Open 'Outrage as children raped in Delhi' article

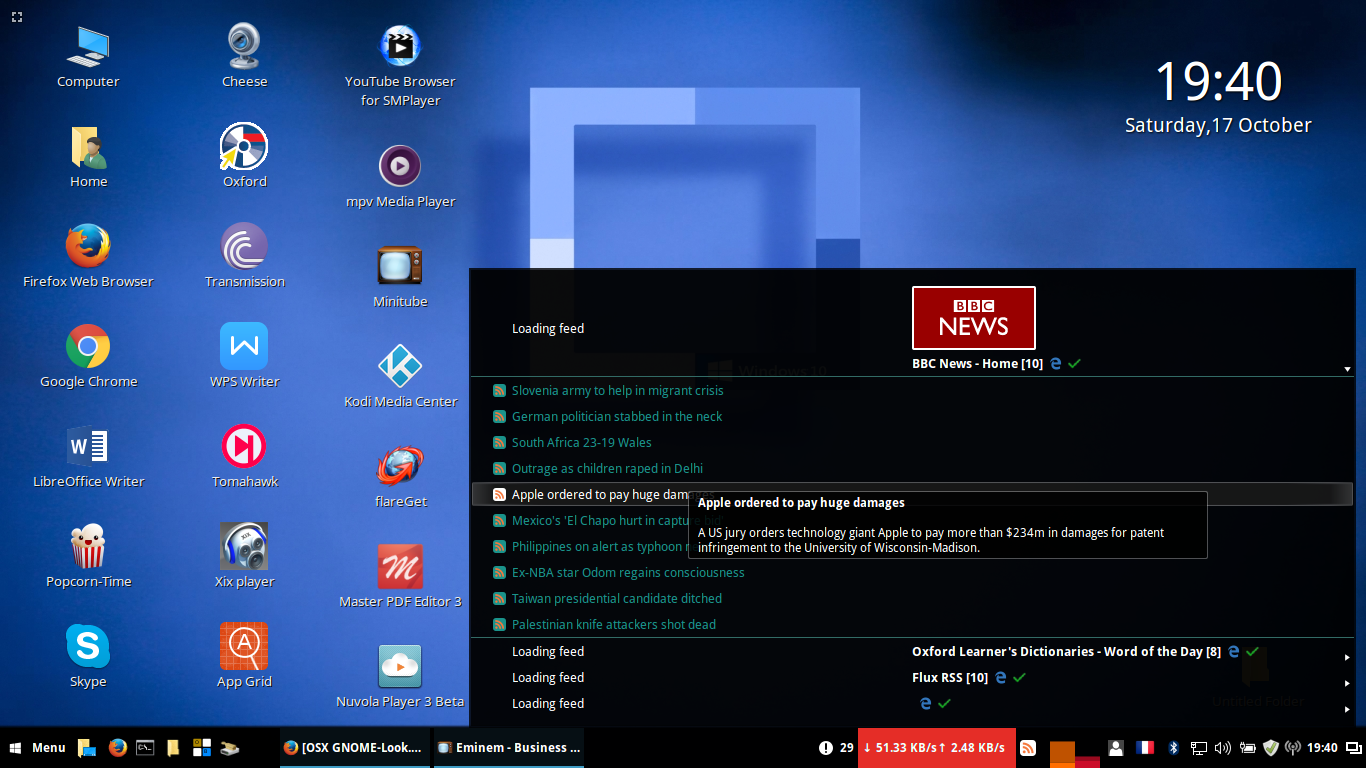[x=607, y=469]
